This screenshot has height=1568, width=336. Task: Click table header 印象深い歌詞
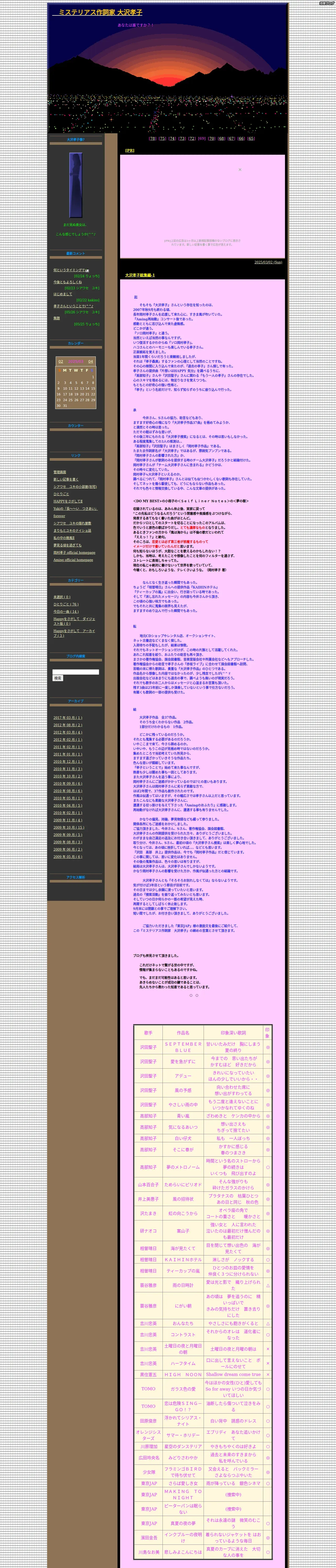(234, 1033)
